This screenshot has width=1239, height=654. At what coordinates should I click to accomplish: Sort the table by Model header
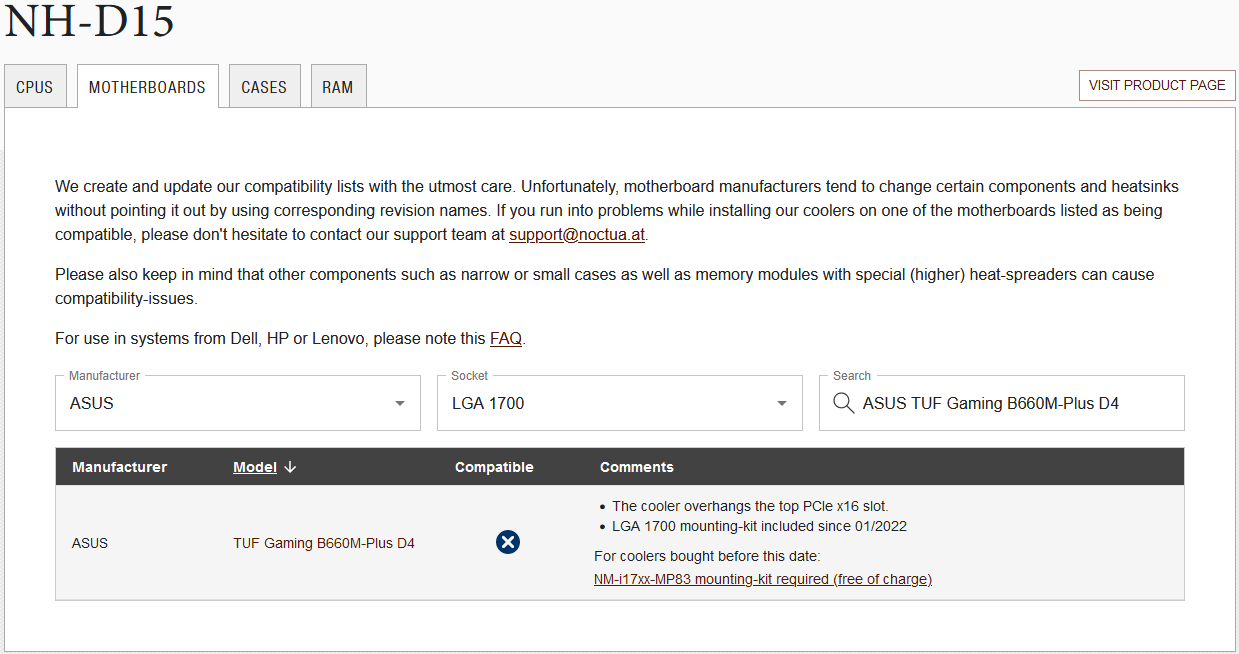tap(254, 467)
